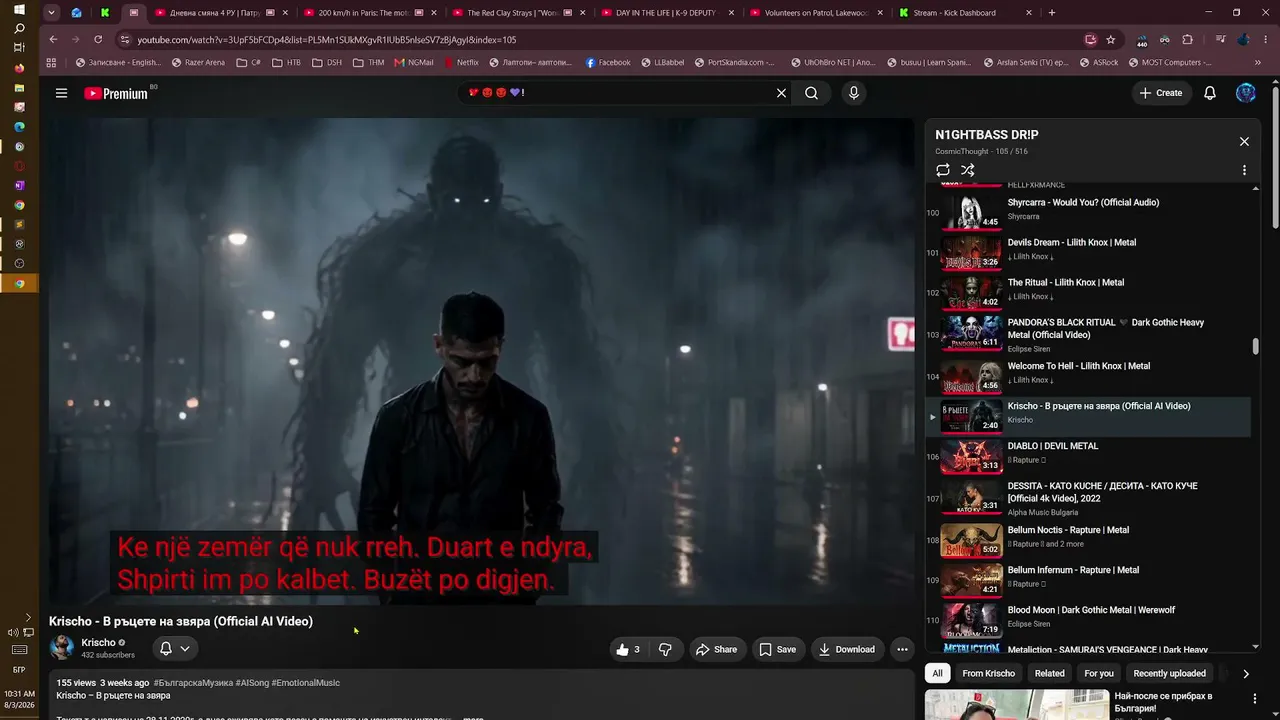Play DIABLO | DEVIL METAL playlist item

click(1088, 456)
